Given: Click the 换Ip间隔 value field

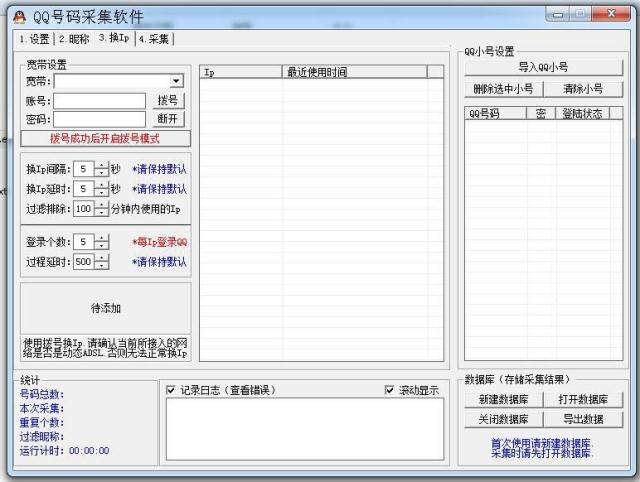Looking at the screenshot, I should (x=84, y=169).
